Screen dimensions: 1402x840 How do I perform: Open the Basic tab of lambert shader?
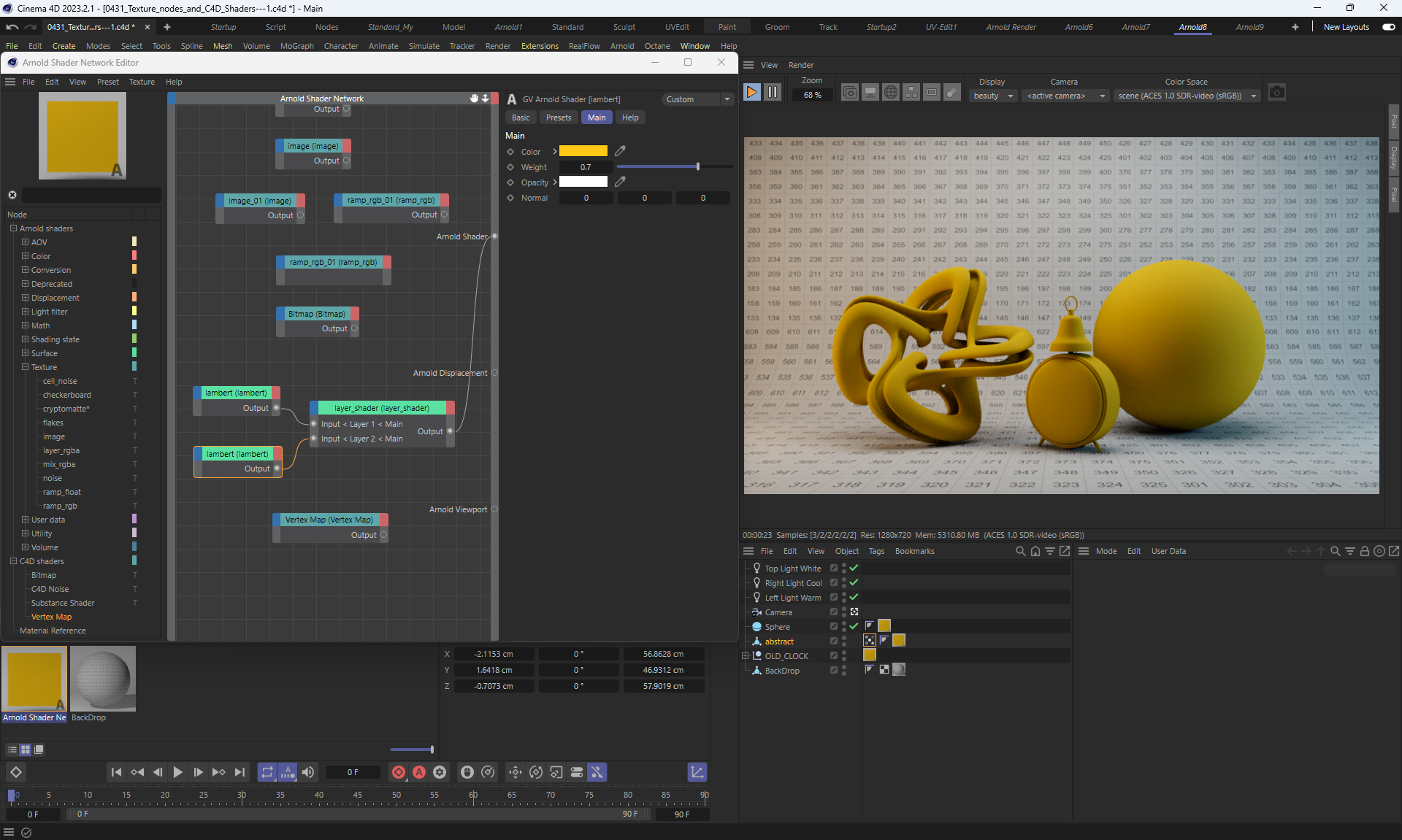coord(521,117)
